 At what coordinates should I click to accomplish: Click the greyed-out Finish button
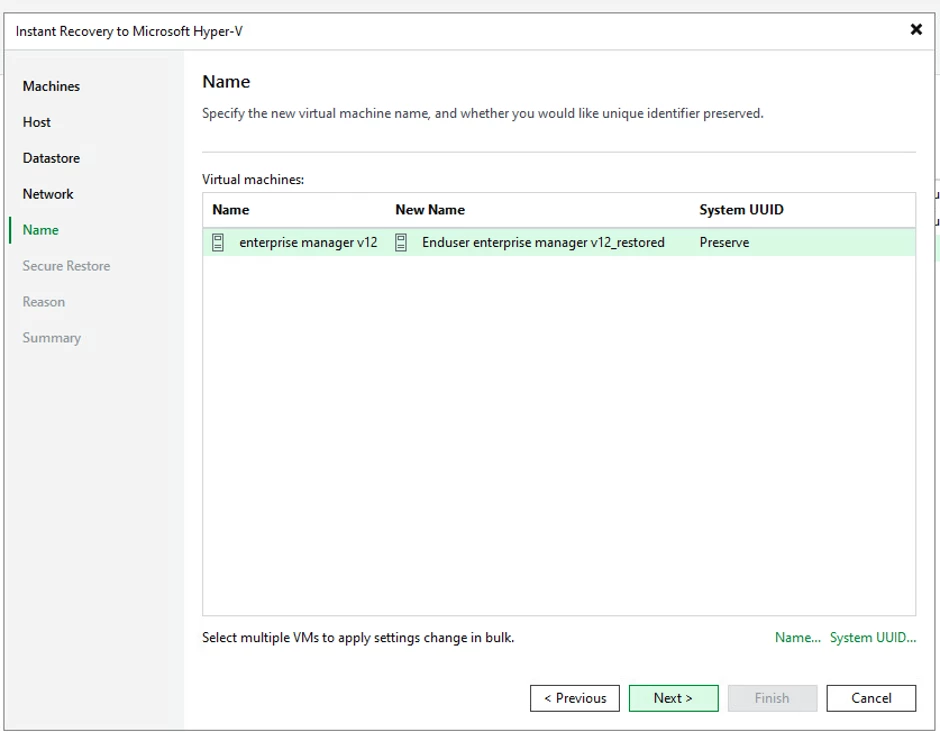[x=772, y=698]
